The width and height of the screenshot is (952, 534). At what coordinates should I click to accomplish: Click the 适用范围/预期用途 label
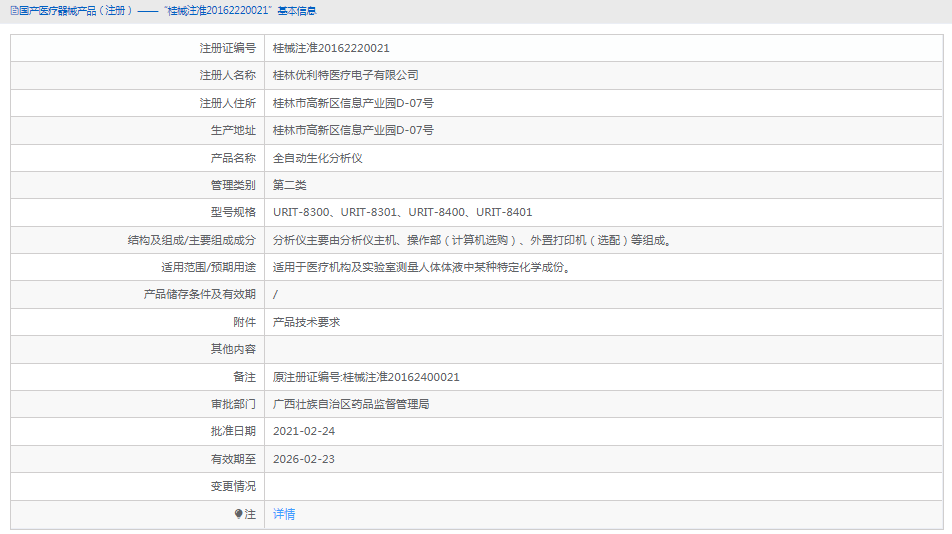point(208,267)
